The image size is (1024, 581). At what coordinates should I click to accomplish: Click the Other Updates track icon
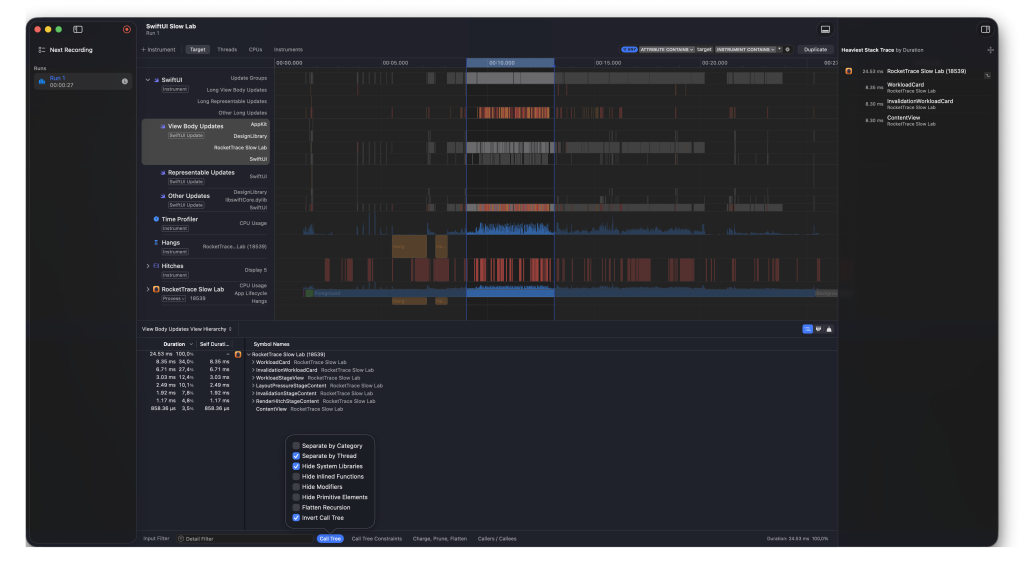pos(163,196)
